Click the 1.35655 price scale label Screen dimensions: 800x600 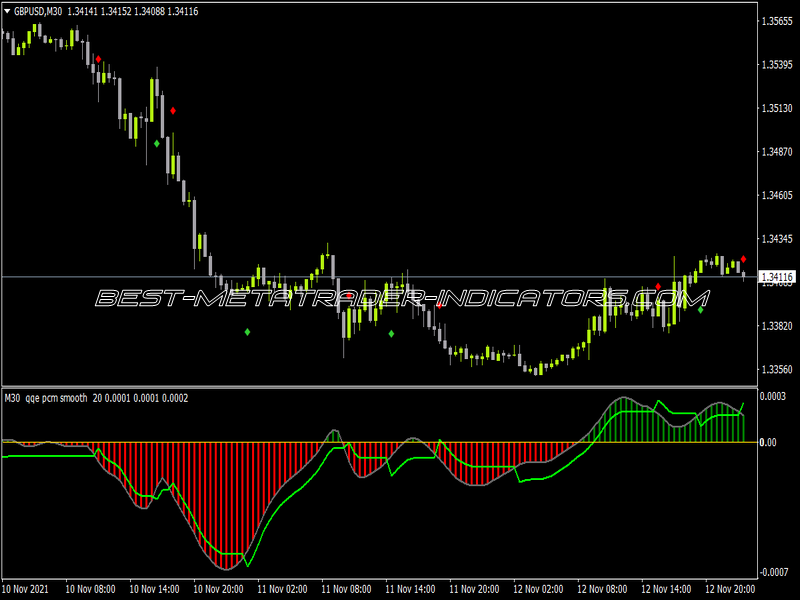(777, 21)
